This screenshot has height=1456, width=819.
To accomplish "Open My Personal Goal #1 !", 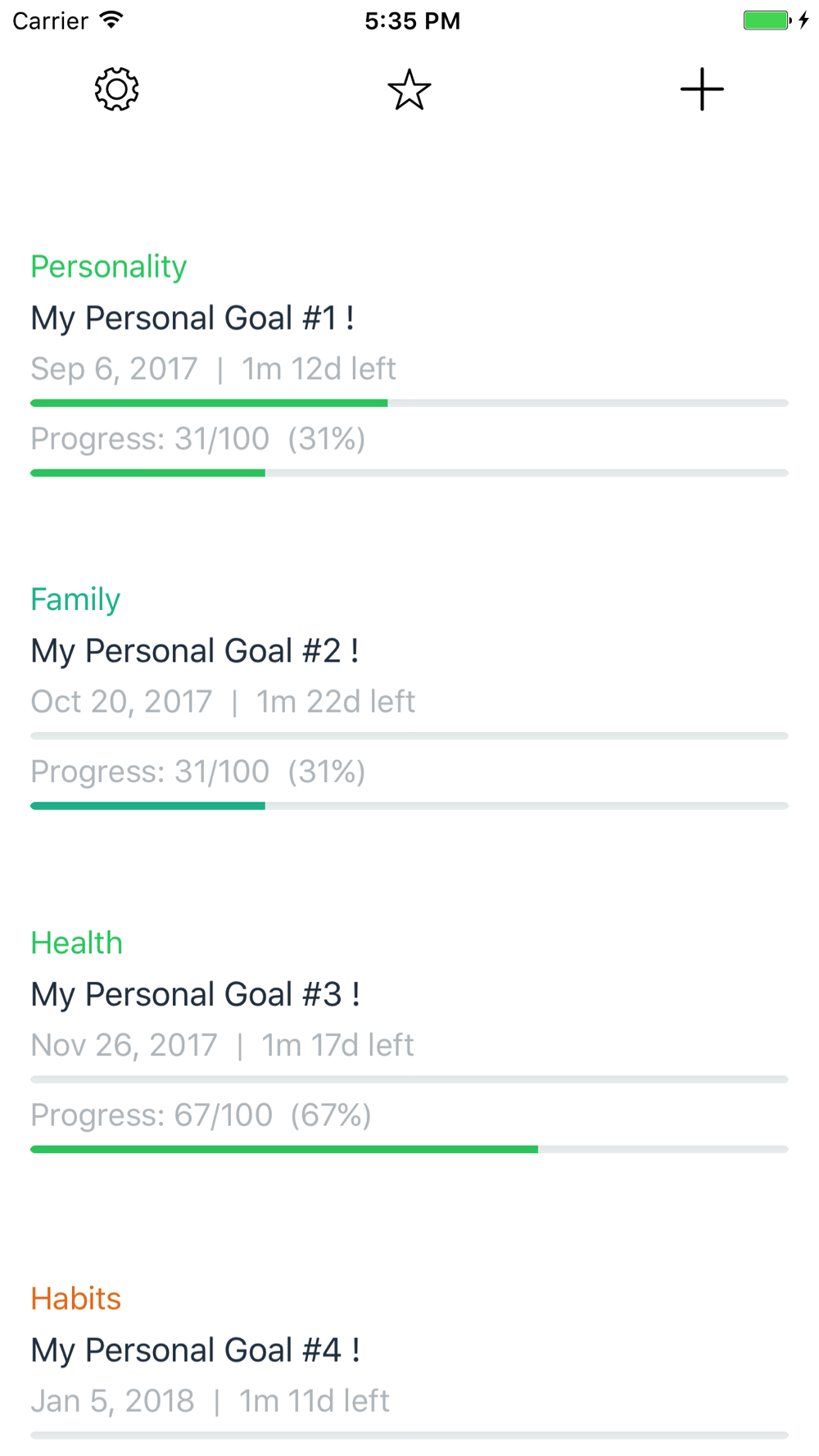I will click(x=192, y=318).
